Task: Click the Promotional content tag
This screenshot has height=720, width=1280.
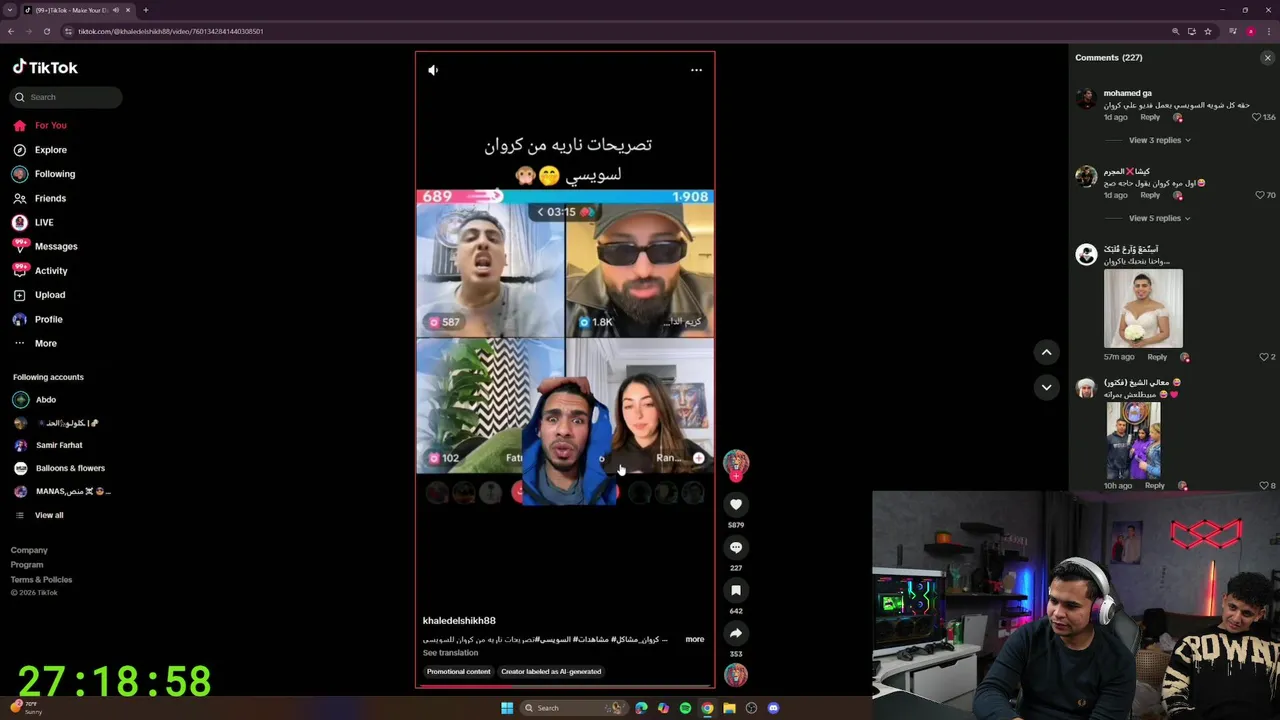Action: tap(458, 672)
